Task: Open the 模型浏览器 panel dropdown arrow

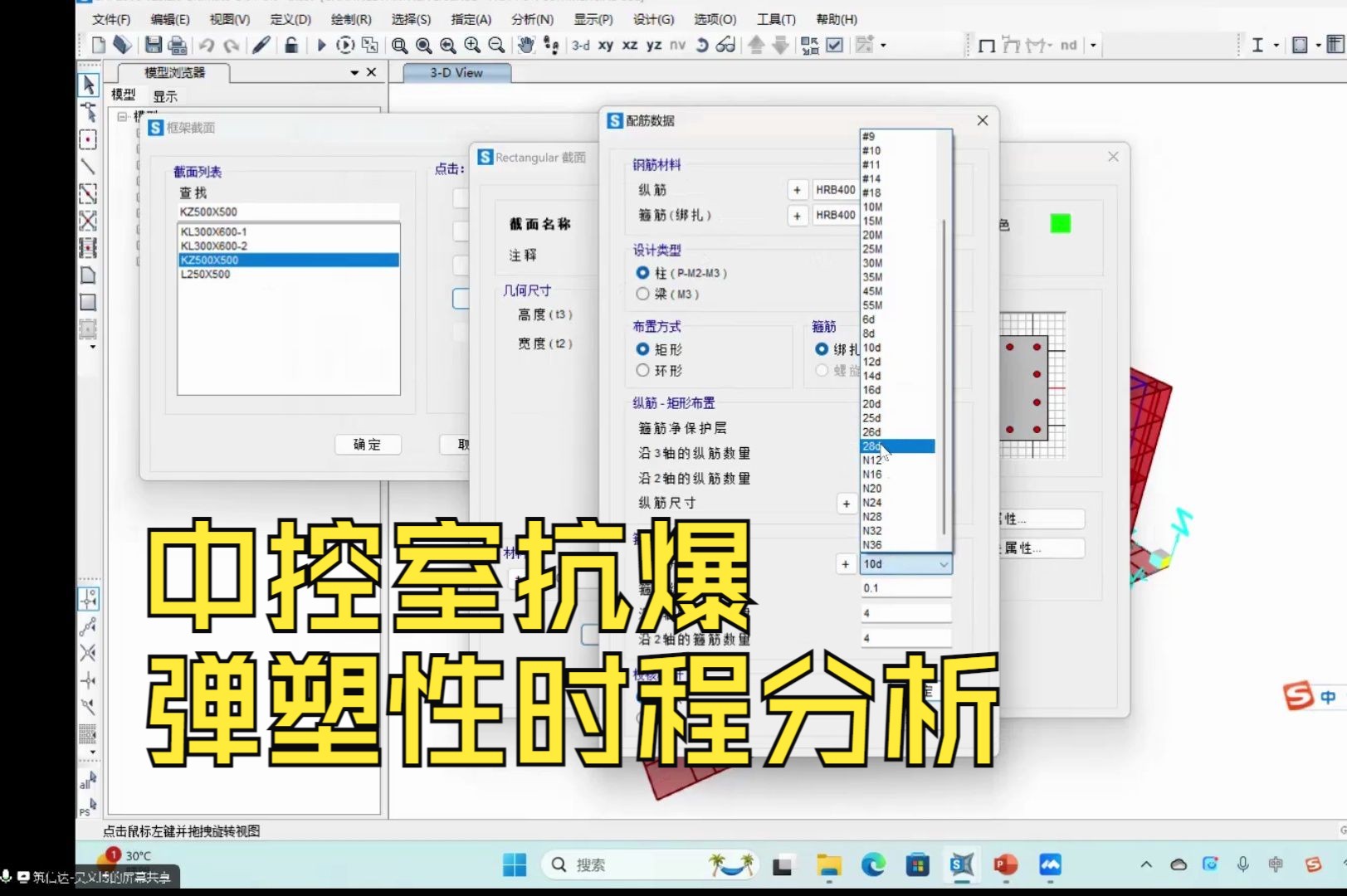Action: 354,73
